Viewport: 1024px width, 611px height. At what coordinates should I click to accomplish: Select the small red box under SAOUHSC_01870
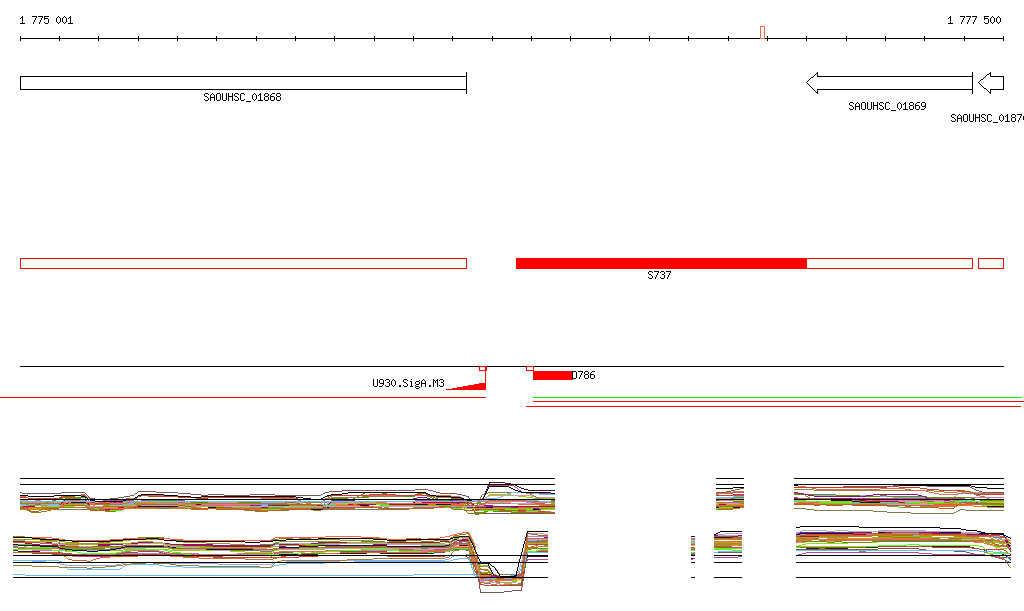point(991,264)
